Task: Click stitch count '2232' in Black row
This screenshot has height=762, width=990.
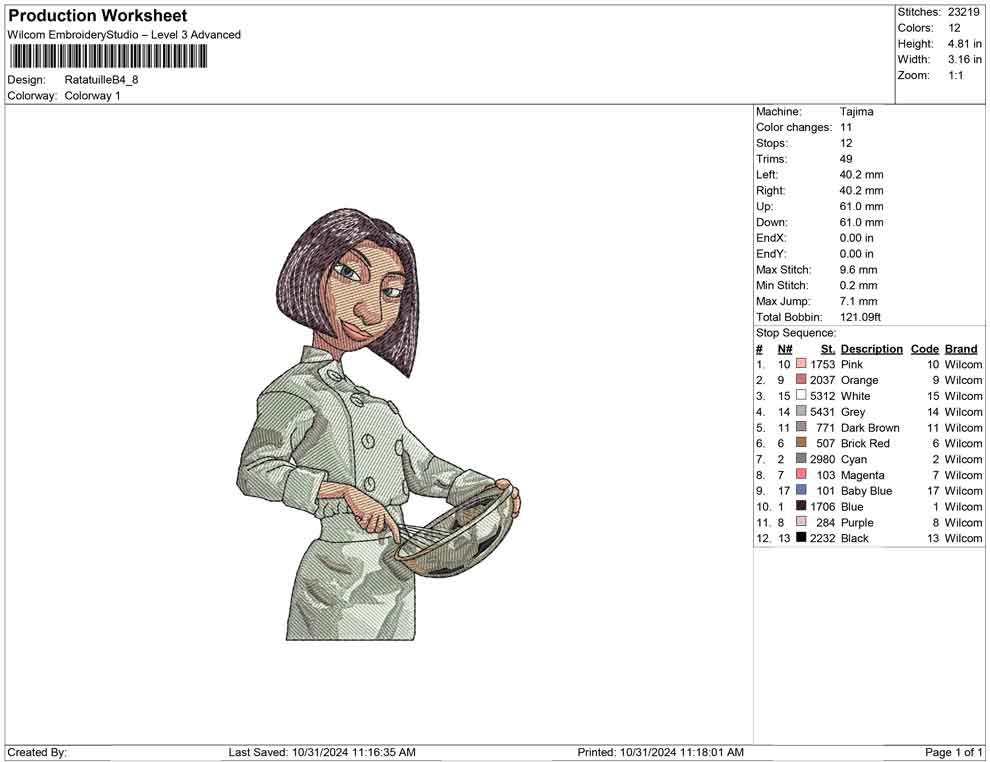Action: click(823, 538)
